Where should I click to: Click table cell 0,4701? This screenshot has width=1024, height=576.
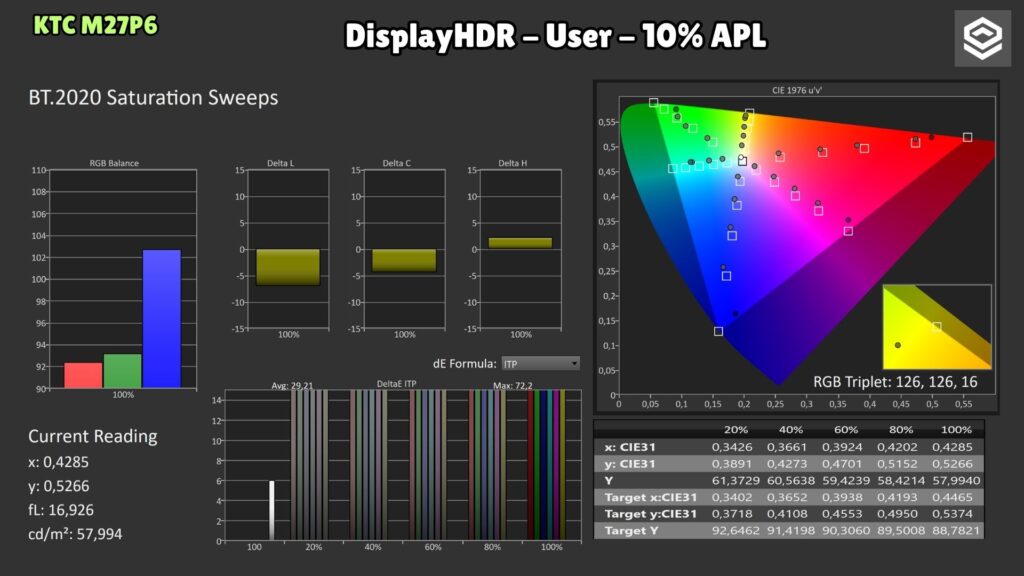point(842,464)
